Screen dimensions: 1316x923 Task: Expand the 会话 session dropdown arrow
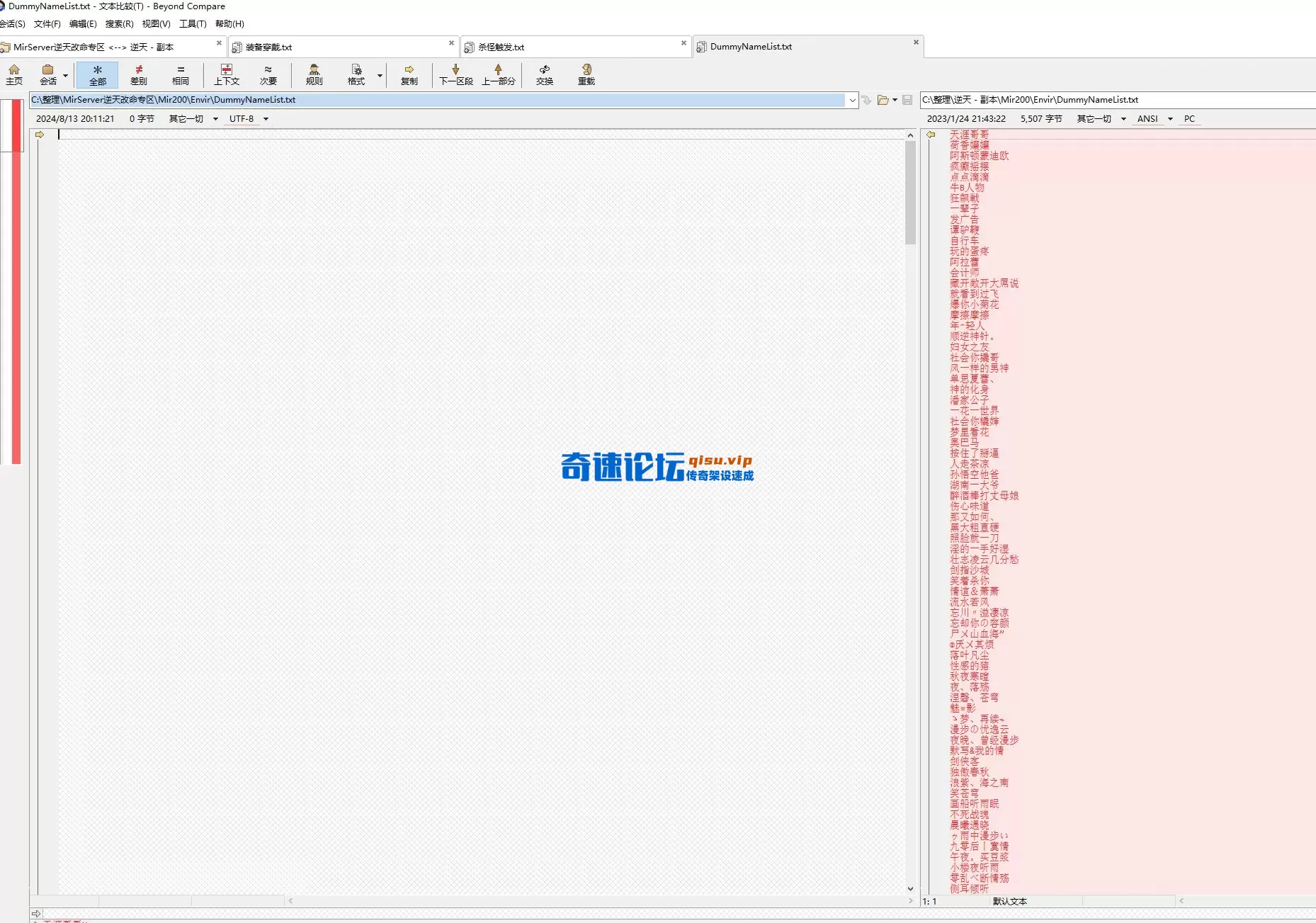coord(64,76)
